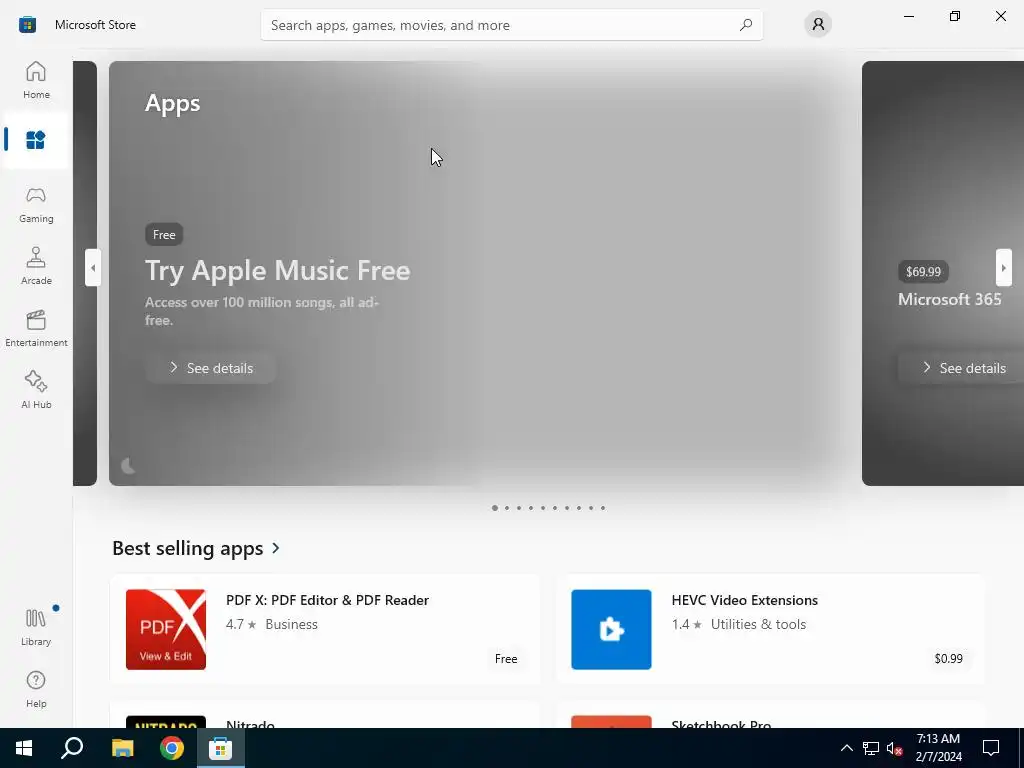The image size is (1024, 768).
Task: Click the Try Apple Music Free headline
Action: click(x=278, y=270)
